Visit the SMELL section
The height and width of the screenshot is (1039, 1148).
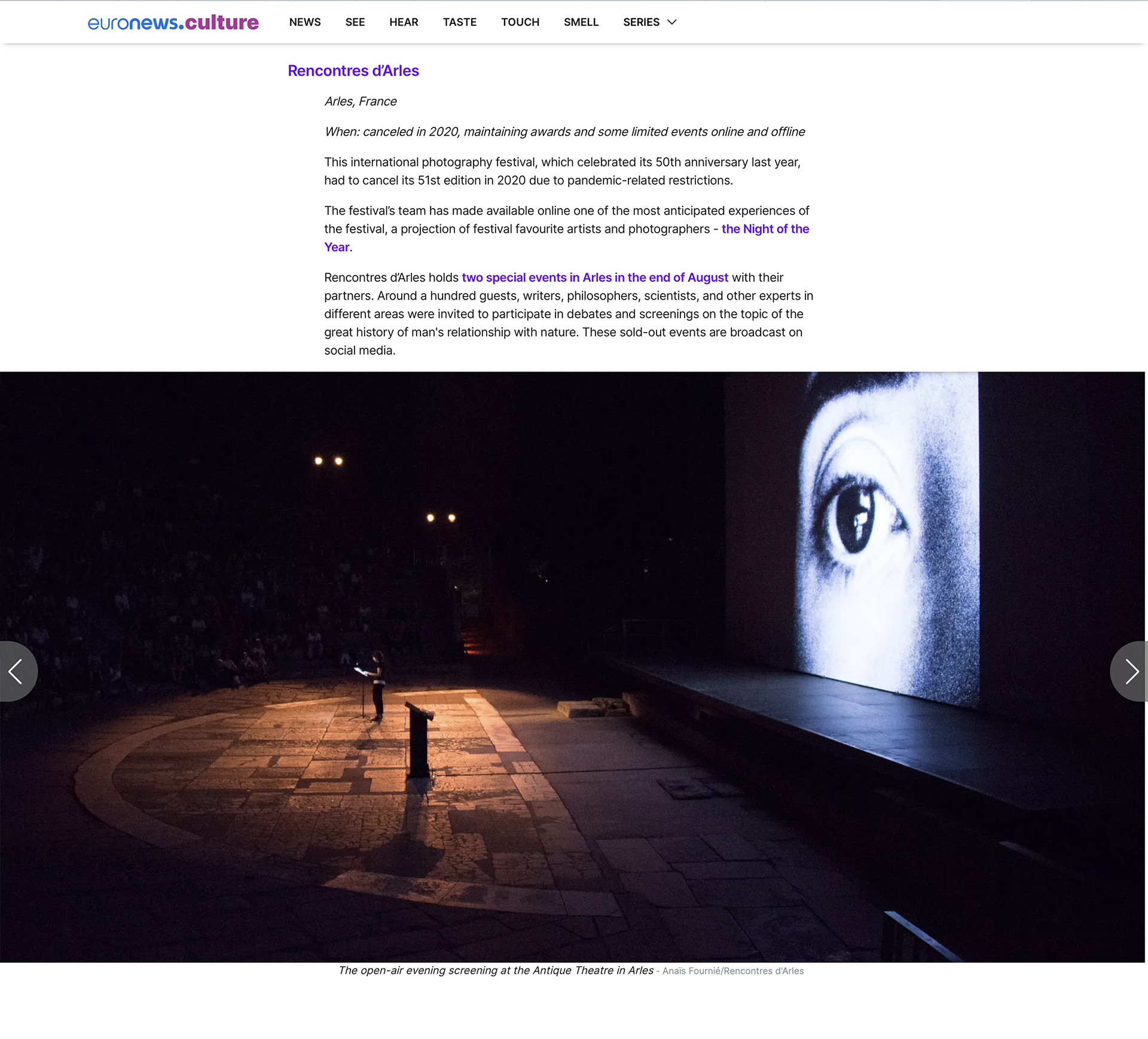click(x=581, y=22)
